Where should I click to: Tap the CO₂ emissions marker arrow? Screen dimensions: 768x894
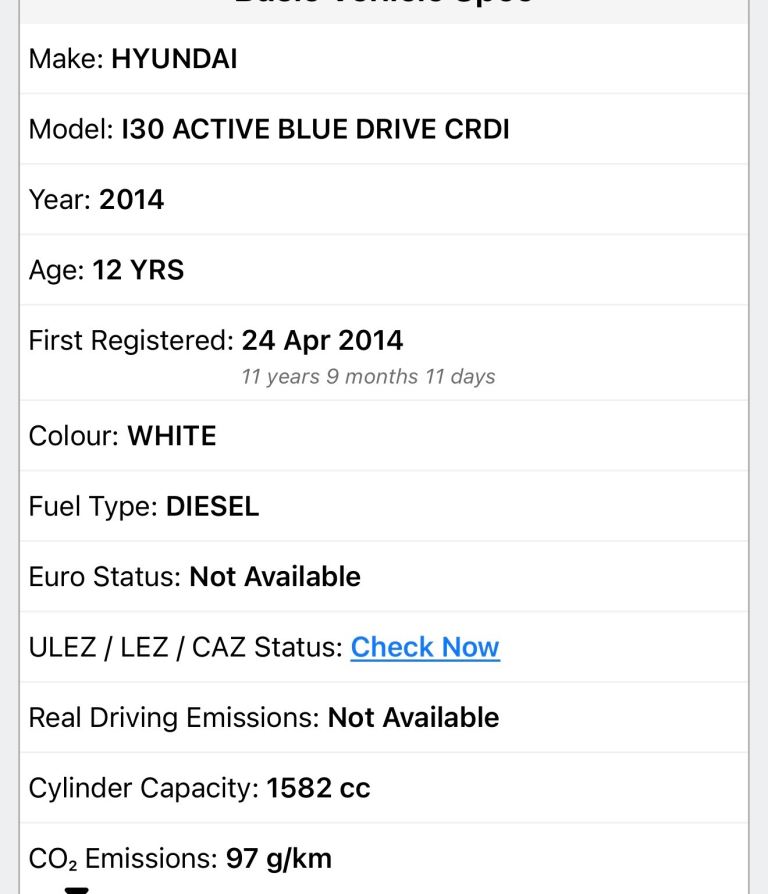click(78, 889)
